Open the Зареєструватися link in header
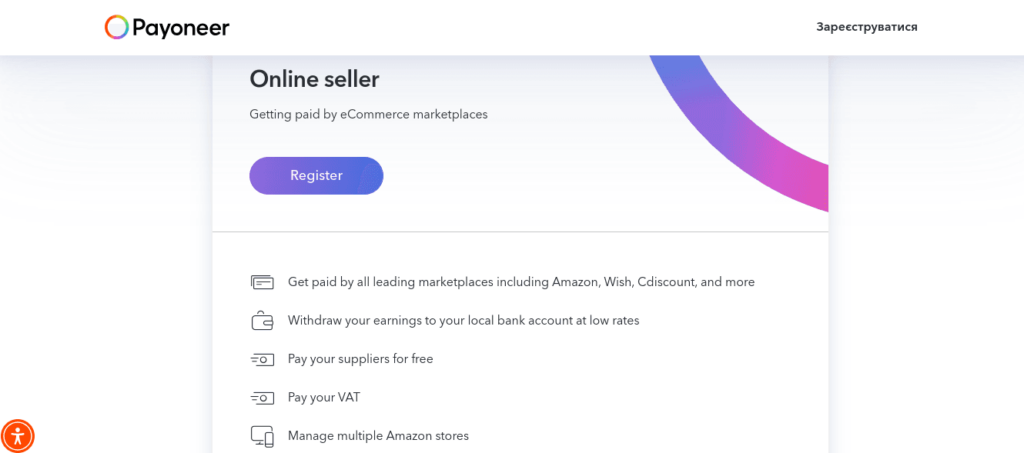 [x=867, y=27]
